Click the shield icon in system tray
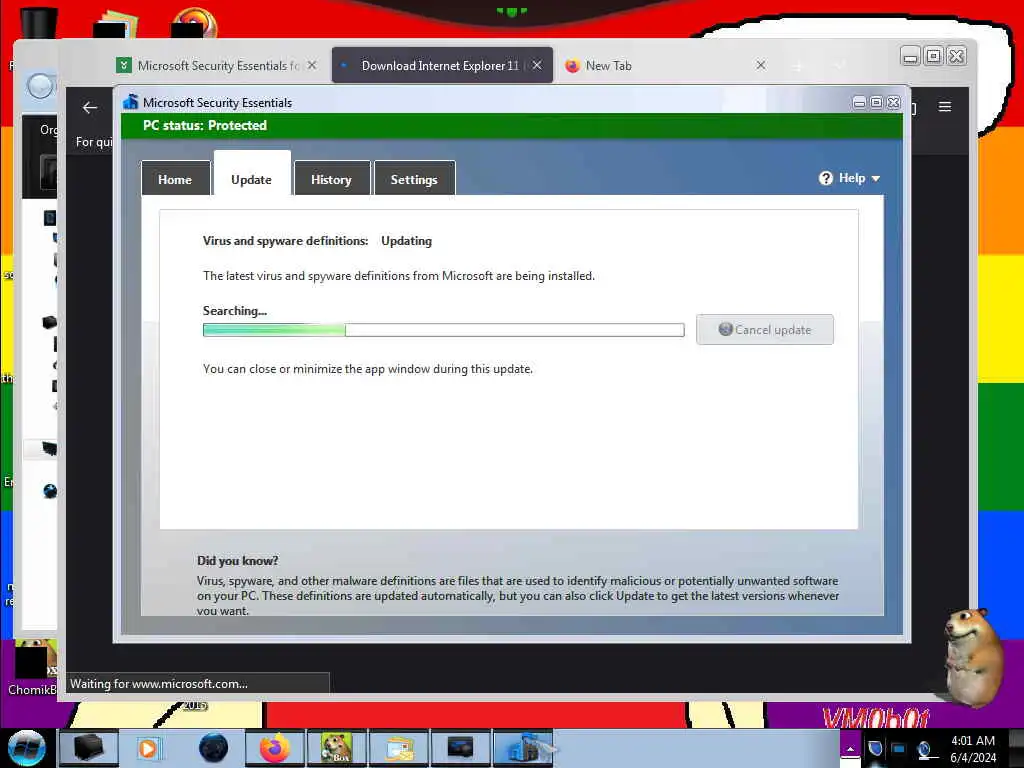Viewport: 1024px width, 768px height. 875,748
